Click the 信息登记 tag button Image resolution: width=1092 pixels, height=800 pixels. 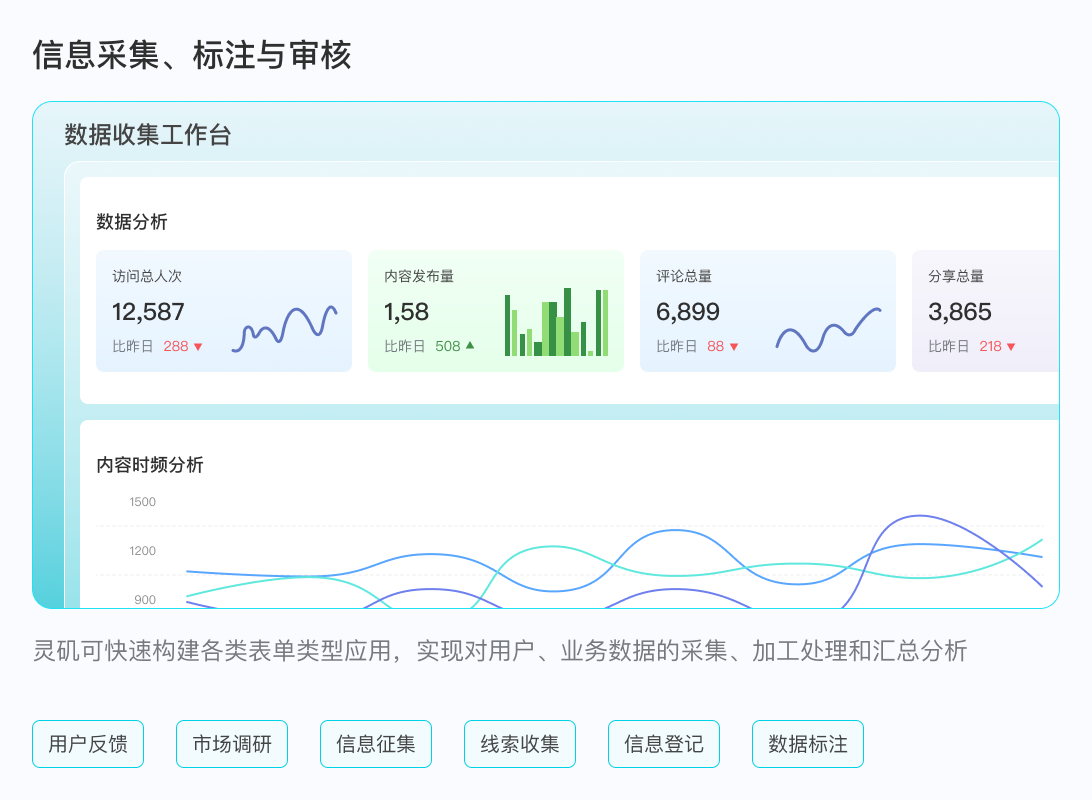[x=664, y=744]
